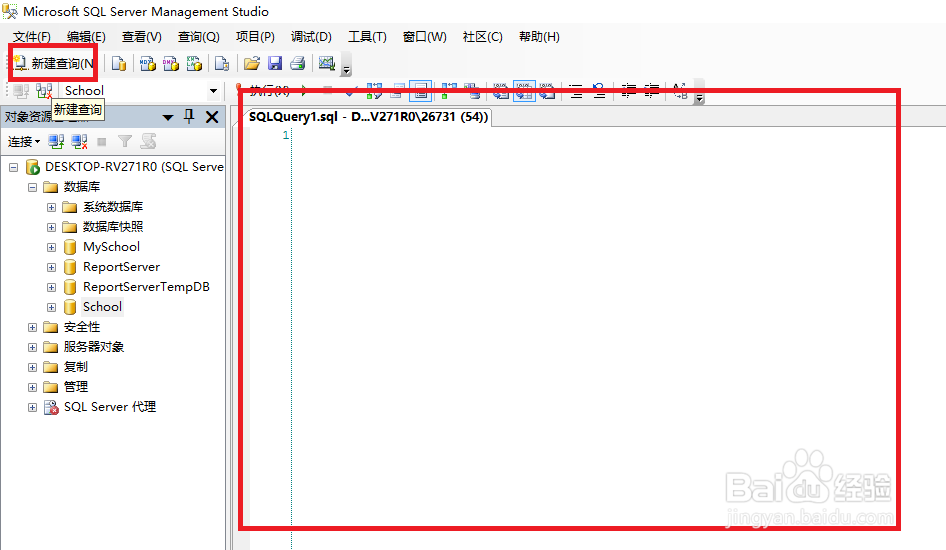The width and height of the screenshot is (946, 550).
Task: Expand the SQL Server 代理 node
Action: [33, 407]
